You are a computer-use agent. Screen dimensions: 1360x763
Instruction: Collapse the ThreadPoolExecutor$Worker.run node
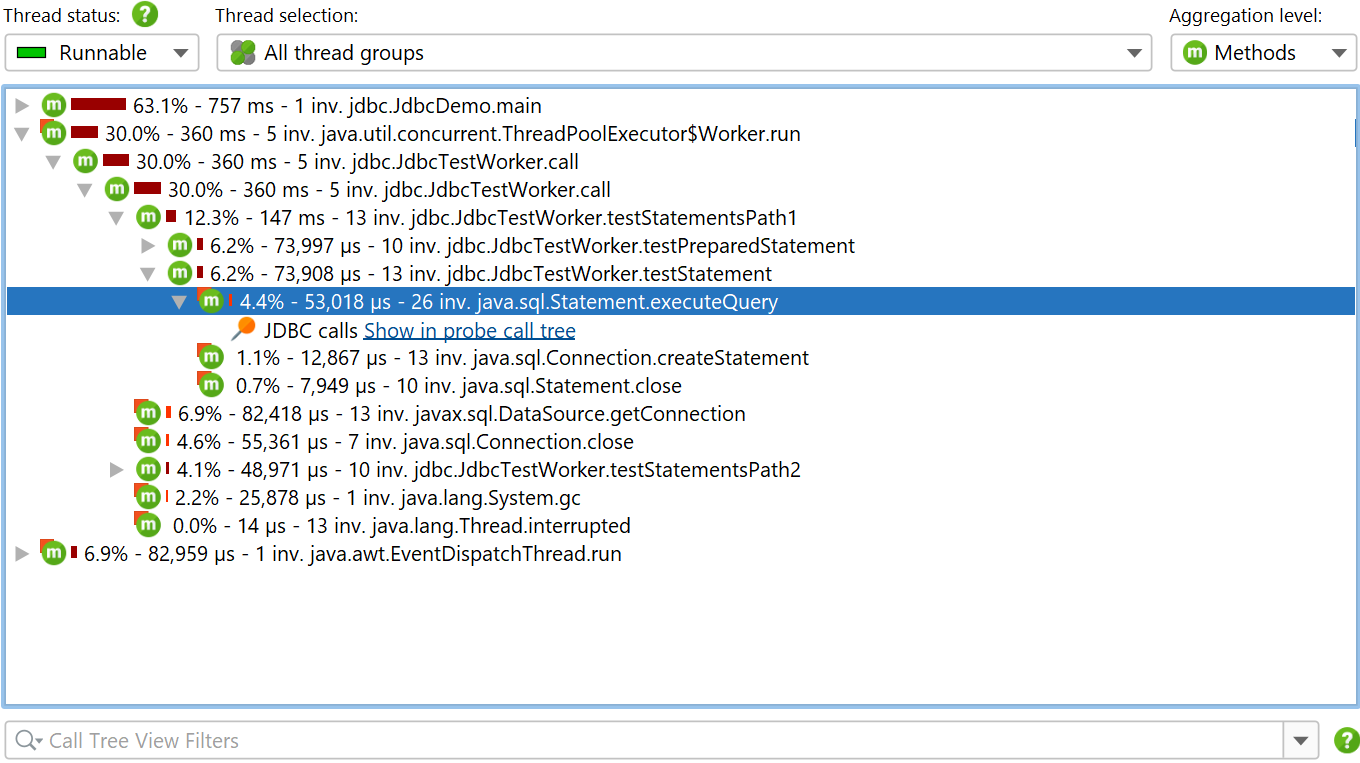pyautogui.click(x=22, y=134)
